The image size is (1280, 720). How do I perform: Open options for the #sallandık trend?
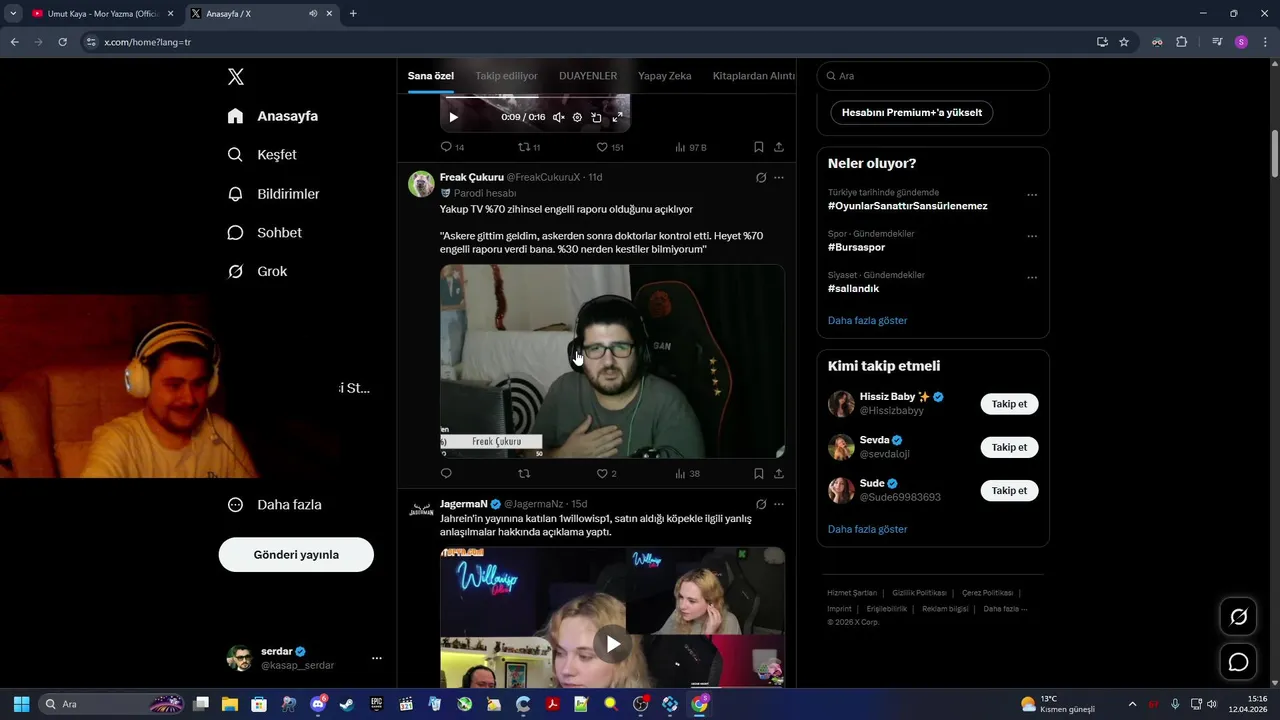click(x=1032, y=278)
